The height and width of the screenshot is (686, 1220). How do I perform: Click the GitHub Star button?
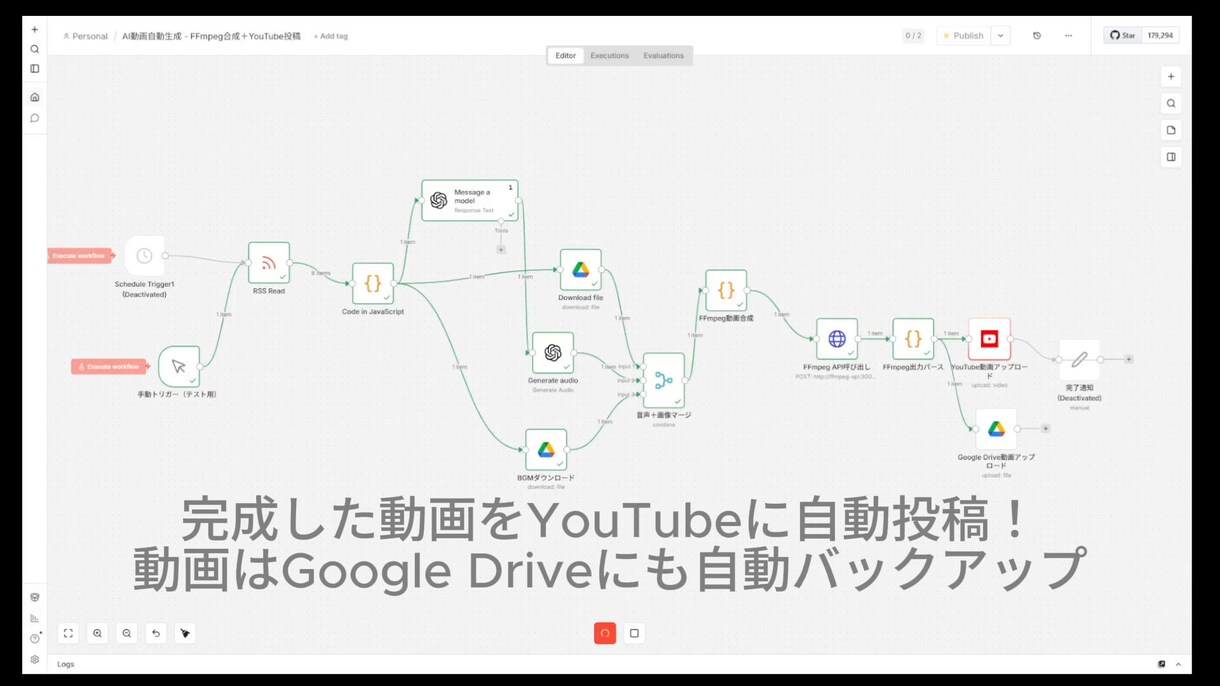(1122, 35)
